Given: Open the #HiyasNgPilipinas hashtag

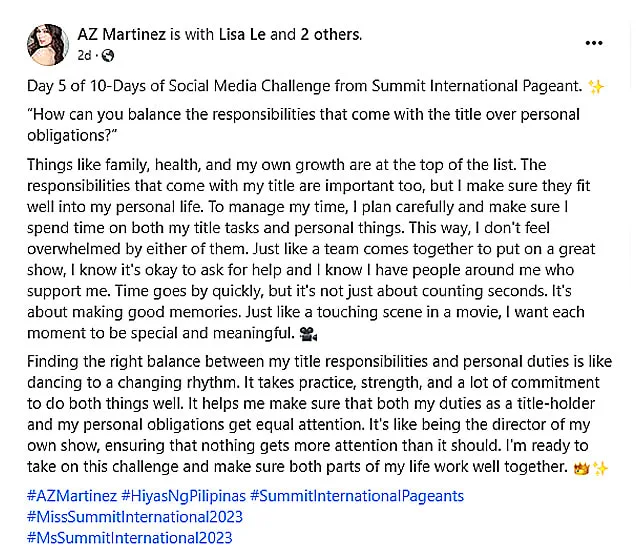Looking at the screenshot, I should click(184, 496).
